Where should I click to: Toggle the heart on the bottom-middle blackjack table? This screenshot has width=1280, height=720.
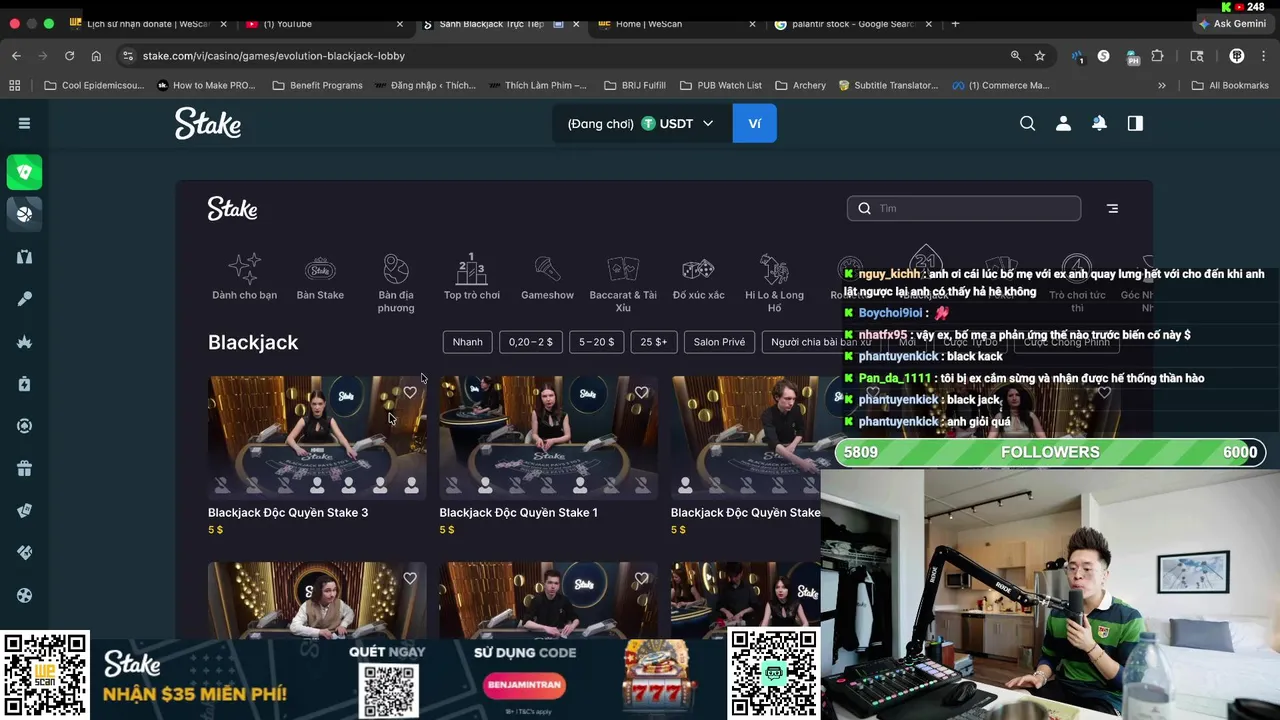[x=641, y=578]
